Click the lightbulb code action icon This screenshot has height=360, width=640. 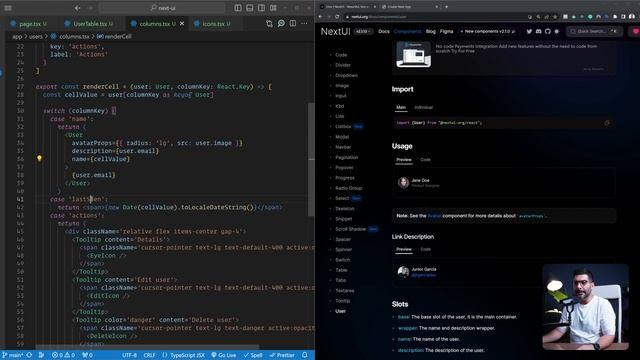pos(40,158)
